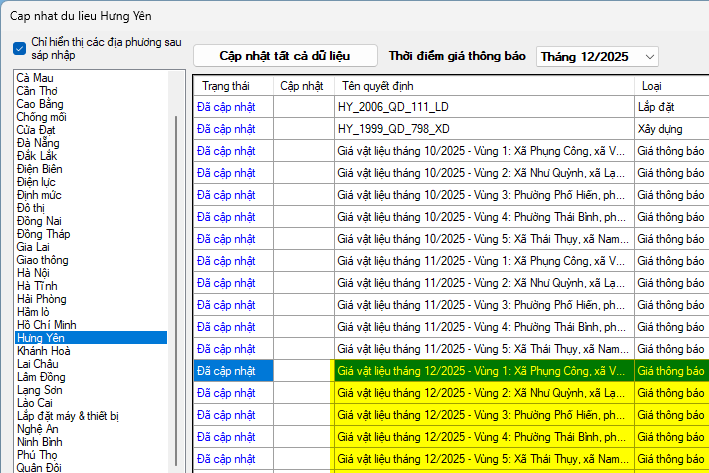Choose 'Hồ Chí Minh' from the list

click(47, 325)
